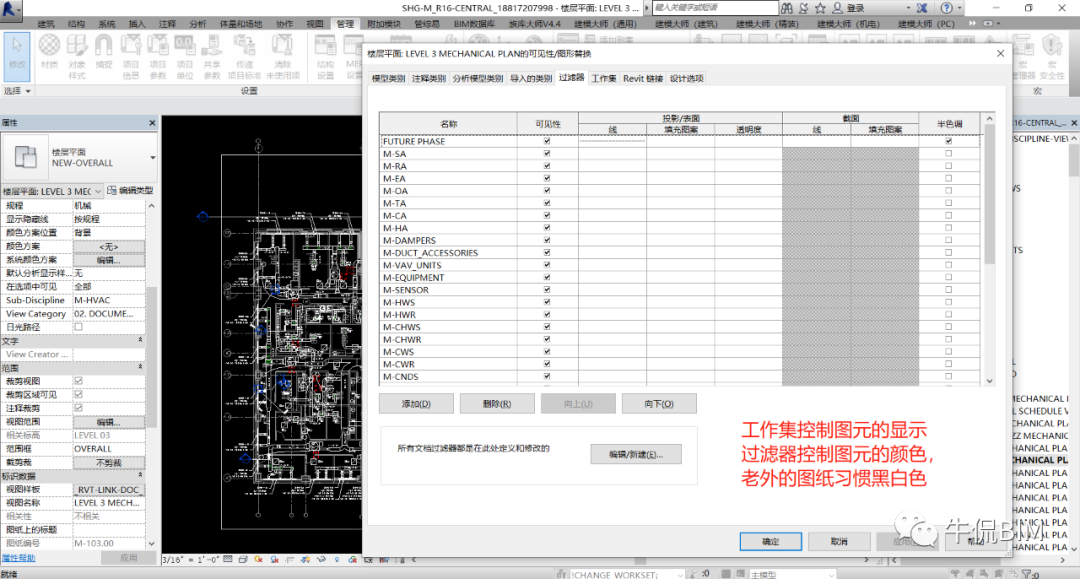Toggle visibility checkbox for M-SA filter

tap(547, 153)
